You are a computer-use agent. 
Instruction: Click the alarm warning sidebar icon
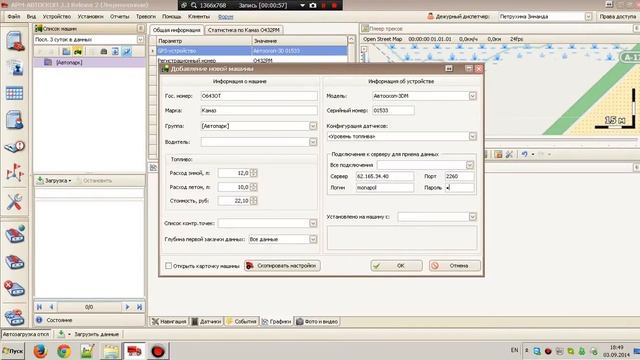[15, 146]
